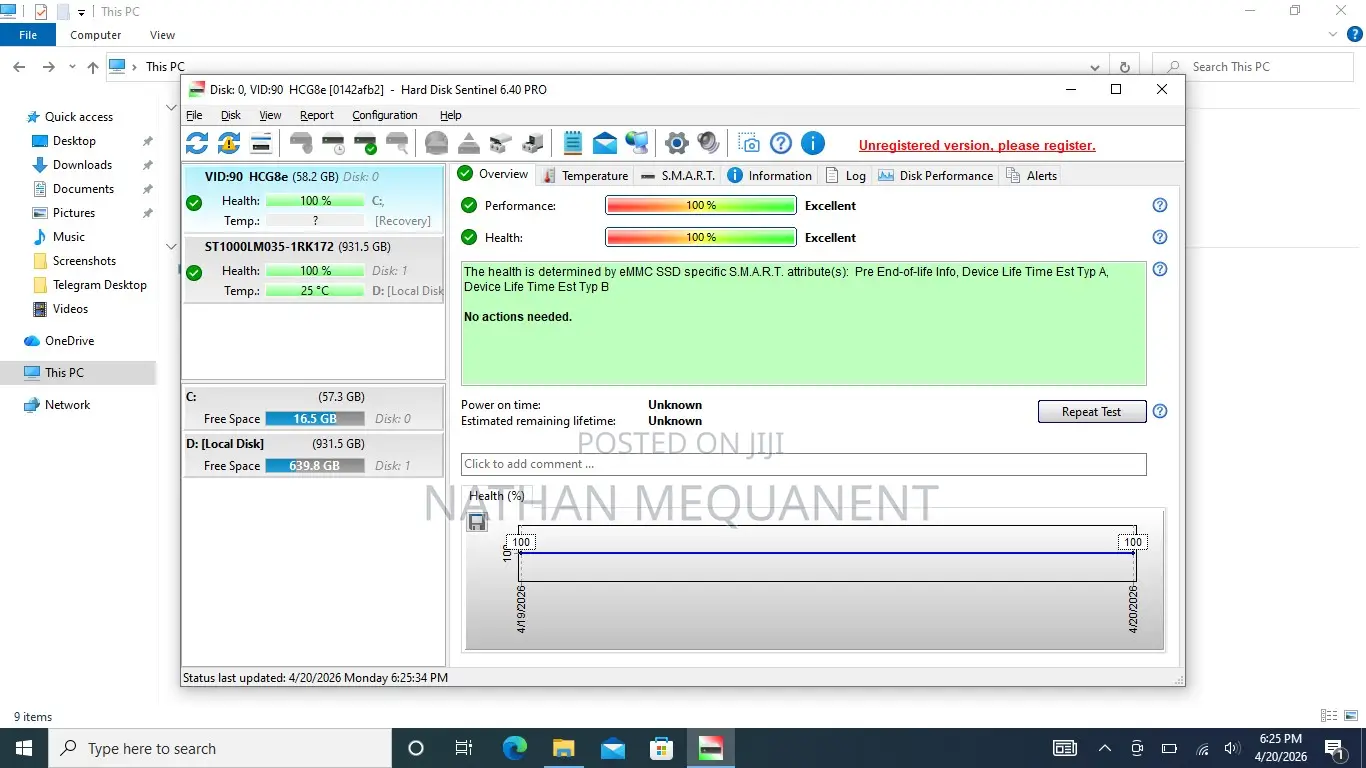
Task: Switch to the Log tab
Action: [845, 175]
